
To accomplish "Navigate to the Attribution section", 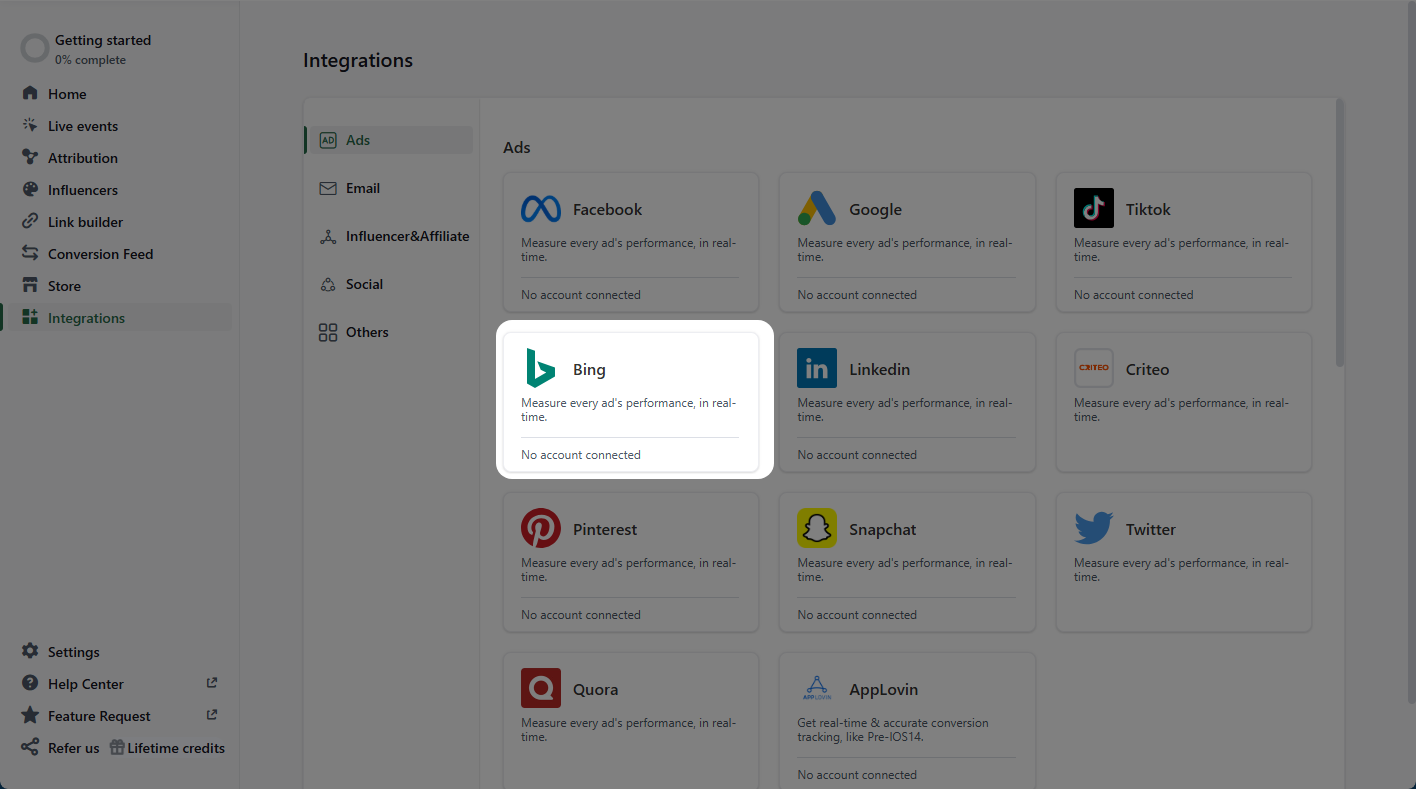I will pos(81,157).
